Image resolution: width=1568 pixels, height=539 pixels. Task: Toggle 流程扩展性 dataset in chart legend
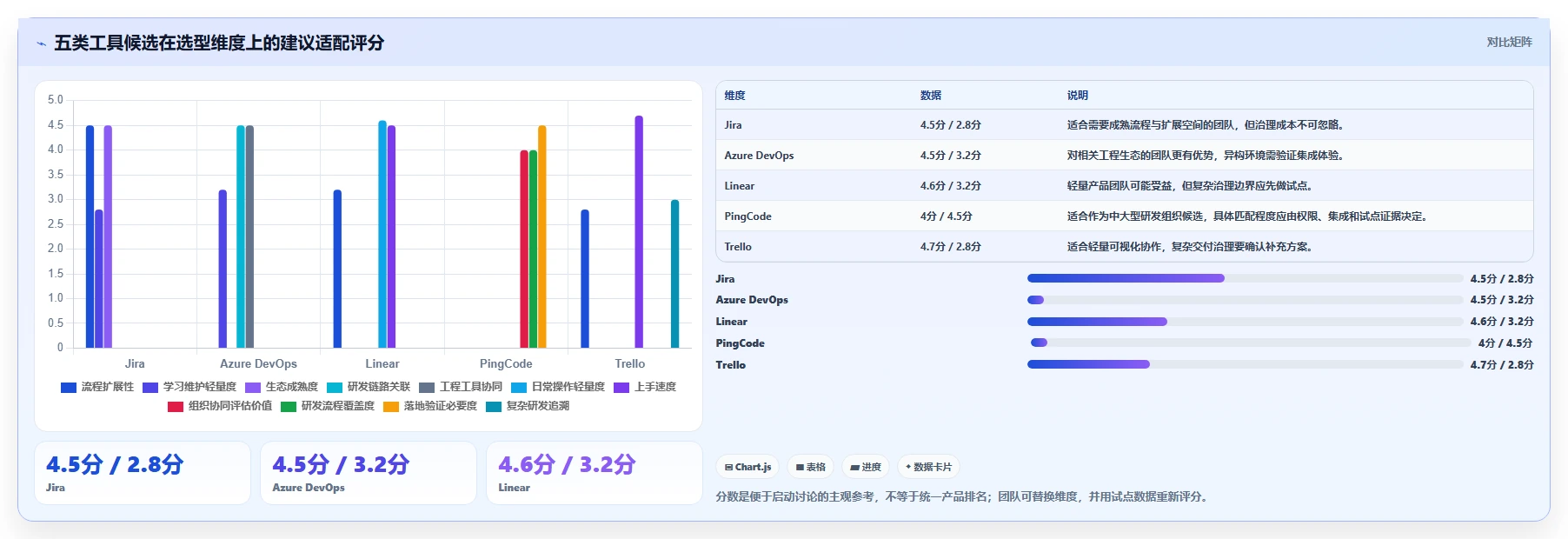(97, 387)
